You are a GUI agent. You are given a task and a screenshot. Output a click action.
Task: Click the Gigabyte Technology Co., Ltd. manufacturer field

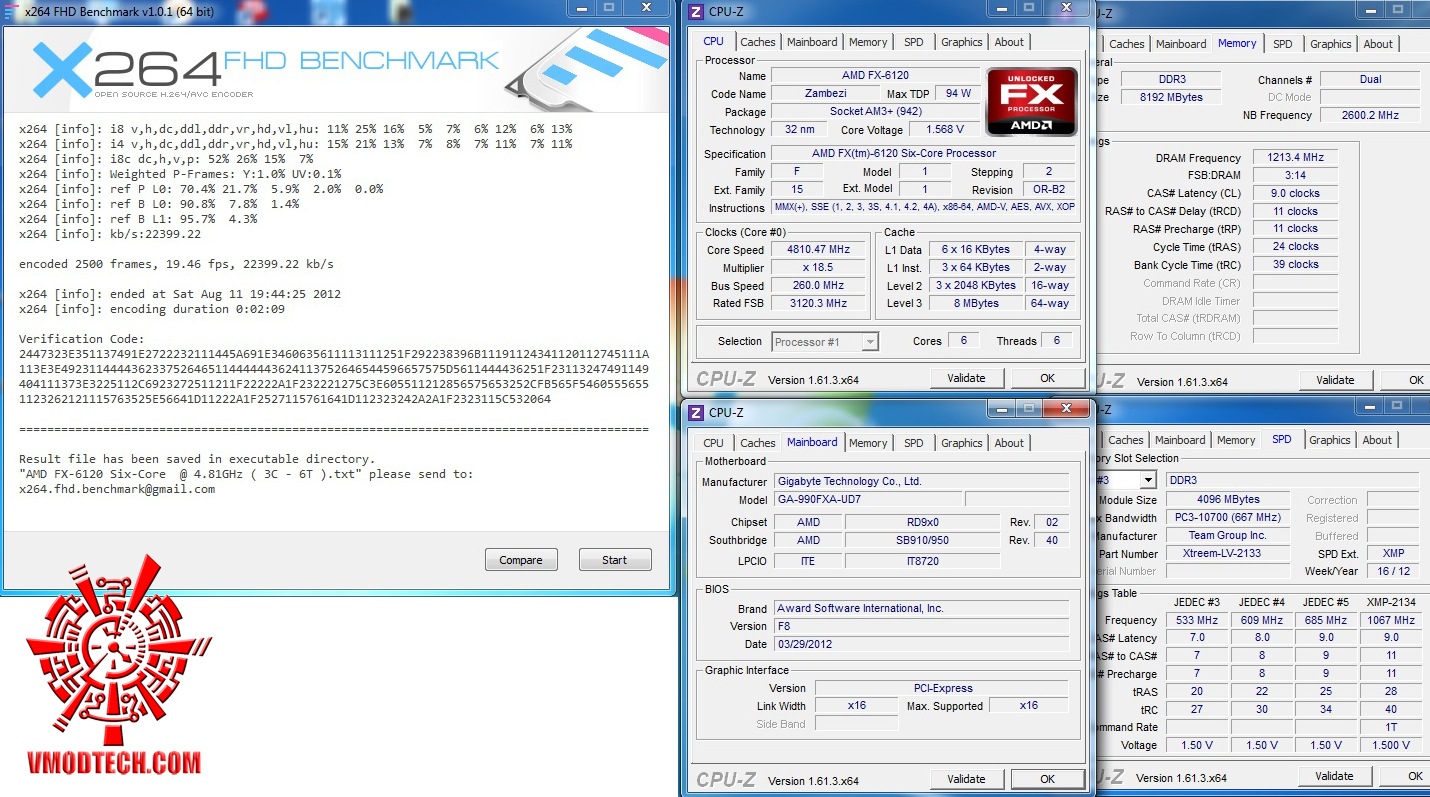tap(921, 482)
